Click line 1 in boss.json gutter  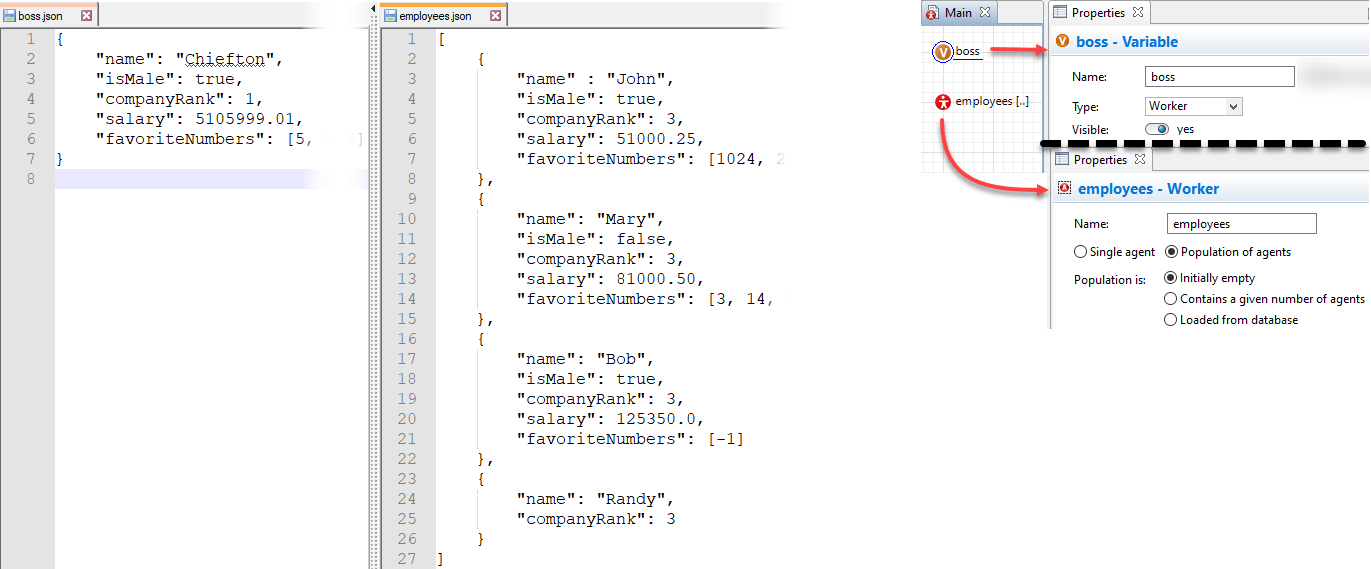pyautogui.click(x=30, y=39)
